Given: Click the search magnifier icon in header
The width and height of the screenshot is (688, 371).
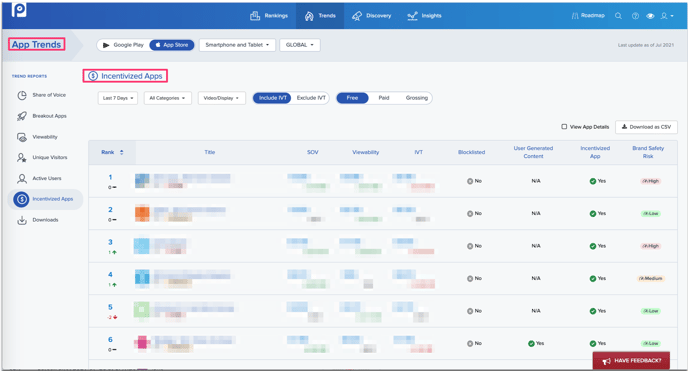Looking at the screenshot, I should (x=618, y=16).
